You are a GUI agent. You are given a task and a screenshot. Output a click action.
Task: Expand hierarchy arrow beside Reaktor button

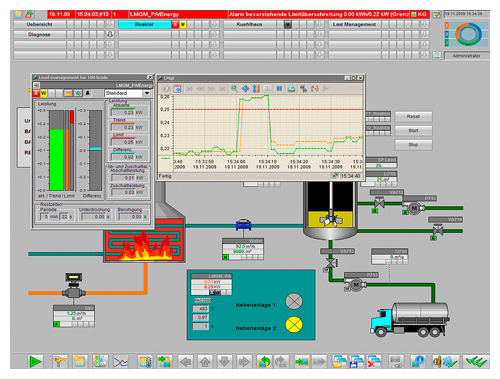pyautogui.click(x=215, y=24)
